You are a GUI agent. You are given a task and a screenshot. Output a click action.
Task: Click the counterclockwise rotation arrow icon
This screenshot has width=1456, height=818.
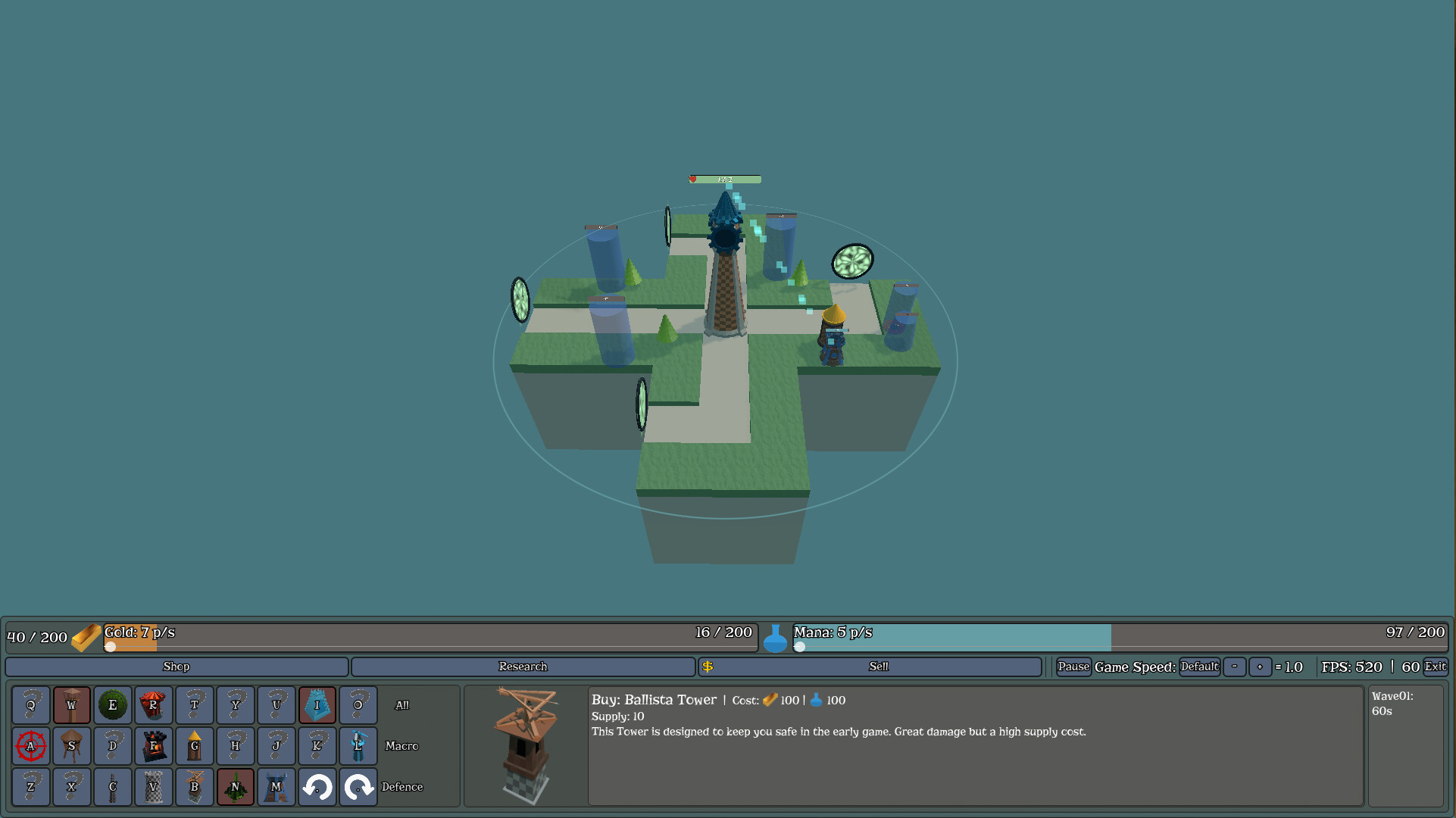click(x=317, y=787)
